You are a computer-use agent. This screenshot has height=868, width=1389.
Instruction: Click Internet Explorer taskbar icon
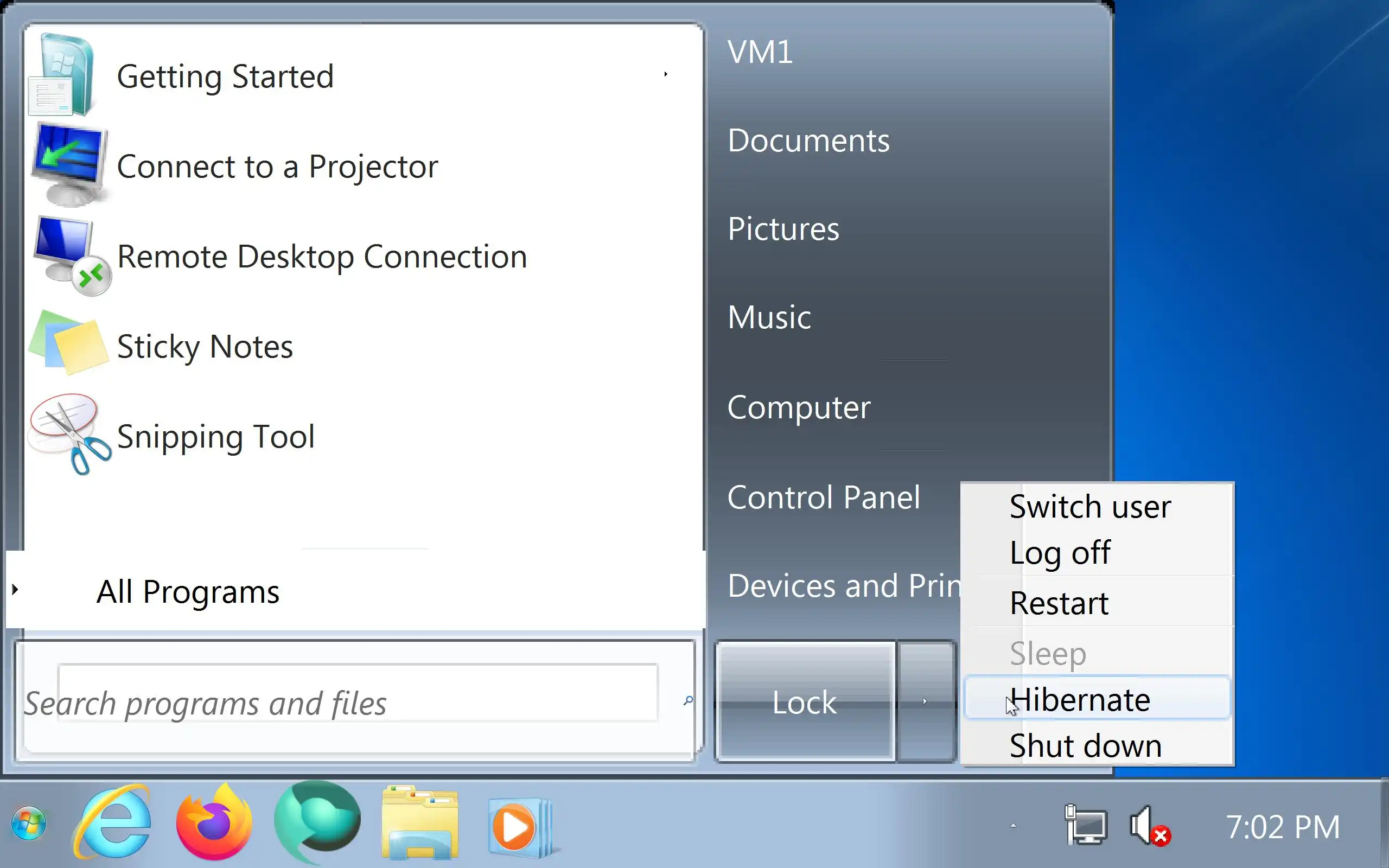(x=113, y=825)
